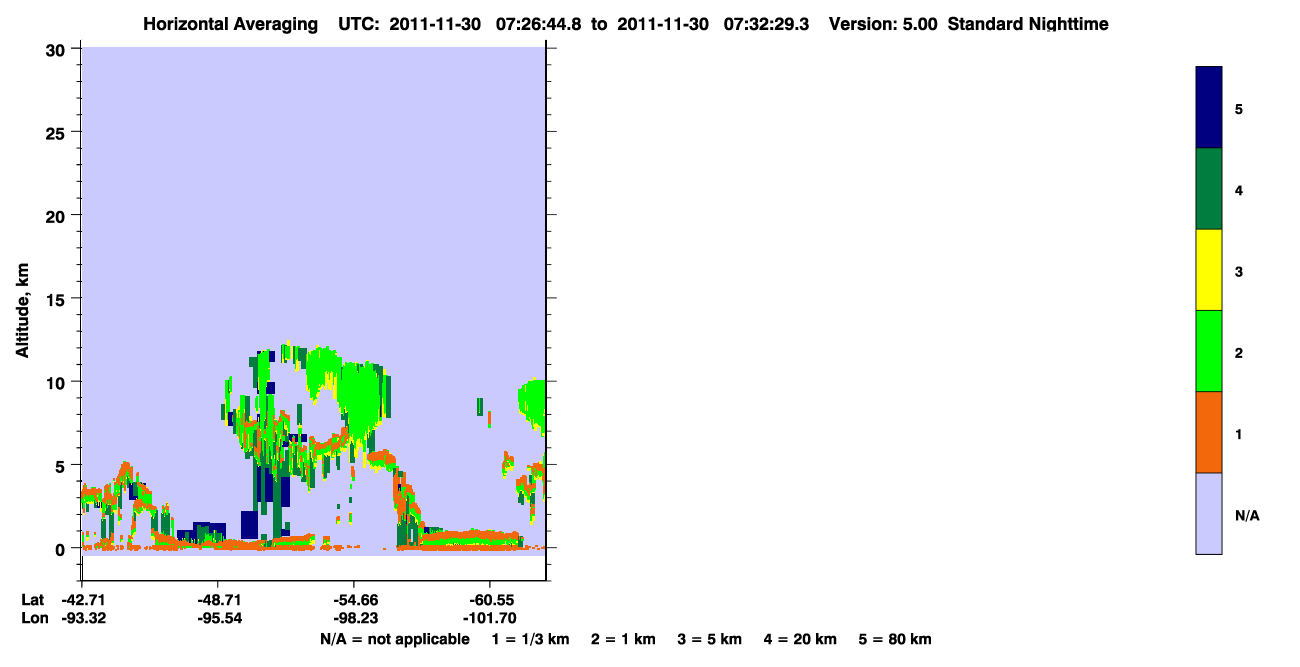Image resolution: width=1300 pixels, height=667 pixels.
Task: Click the '5 = 80 km' legend note
Action: pyautogui.click(x=895, y=639)
